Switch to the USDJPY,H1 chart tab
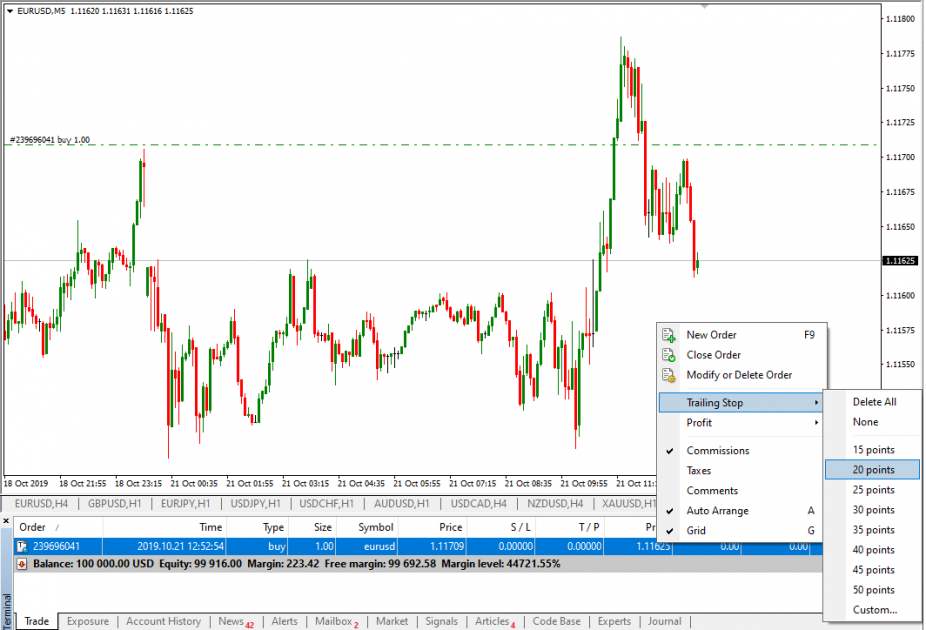The height and width of the screenshot is (630, 926). (x=255, y=504)
